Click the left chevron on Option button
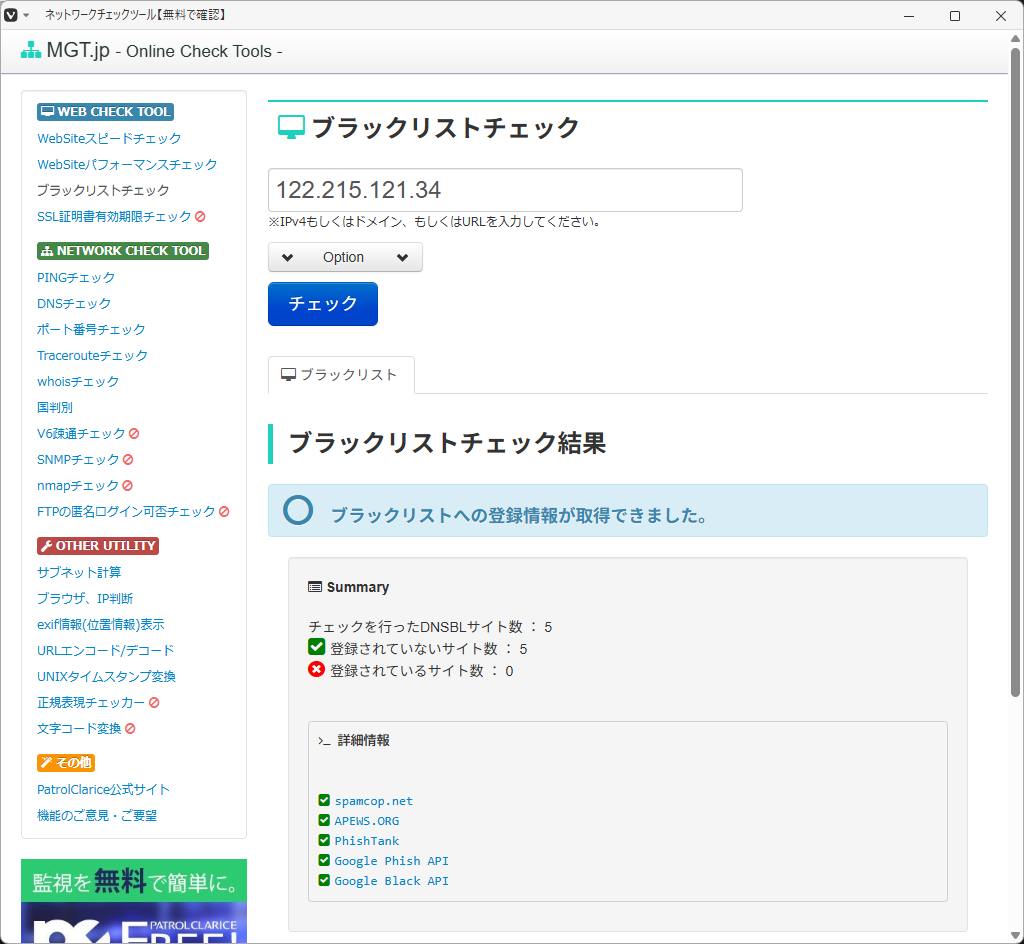 [287, 257]
